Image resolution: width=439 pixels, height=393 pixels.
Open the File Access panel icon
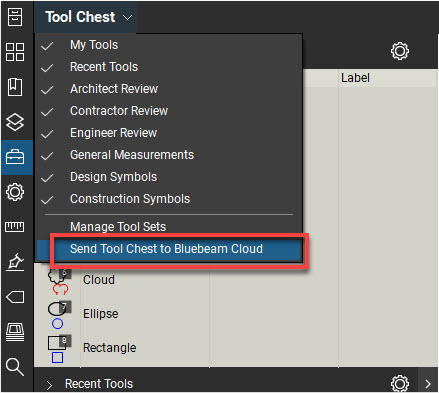click(15, 17)
